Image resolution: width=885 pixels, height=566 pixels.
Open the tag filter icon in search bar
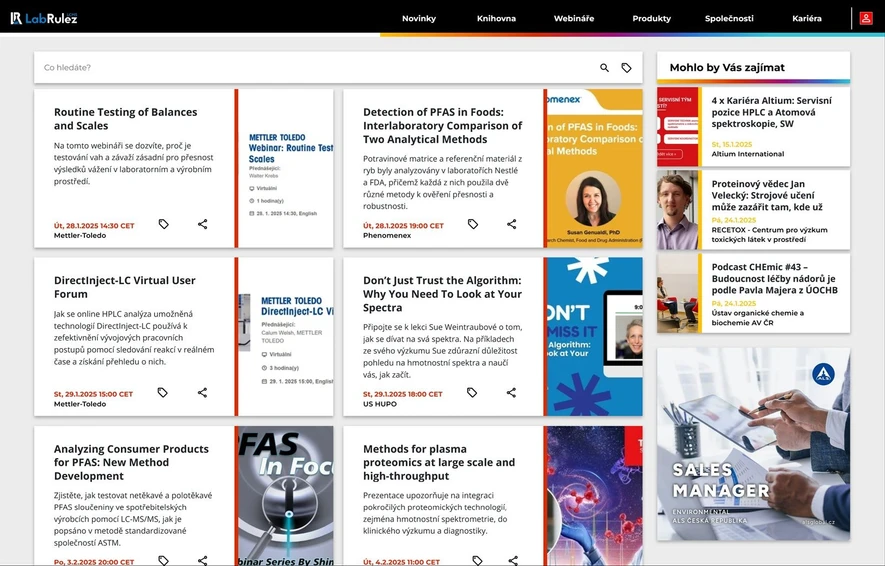coord(626,68)
